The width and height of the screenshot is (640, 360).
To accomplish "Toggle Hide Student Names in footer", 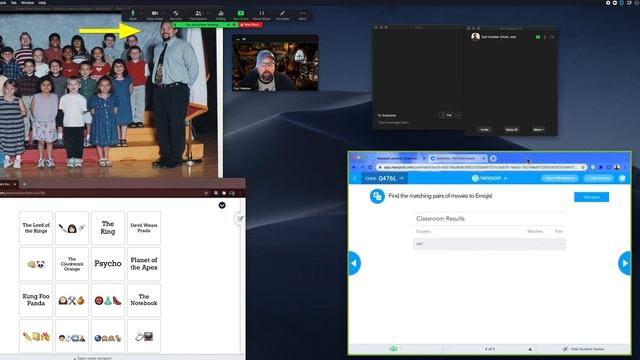I will coord(584,349).
